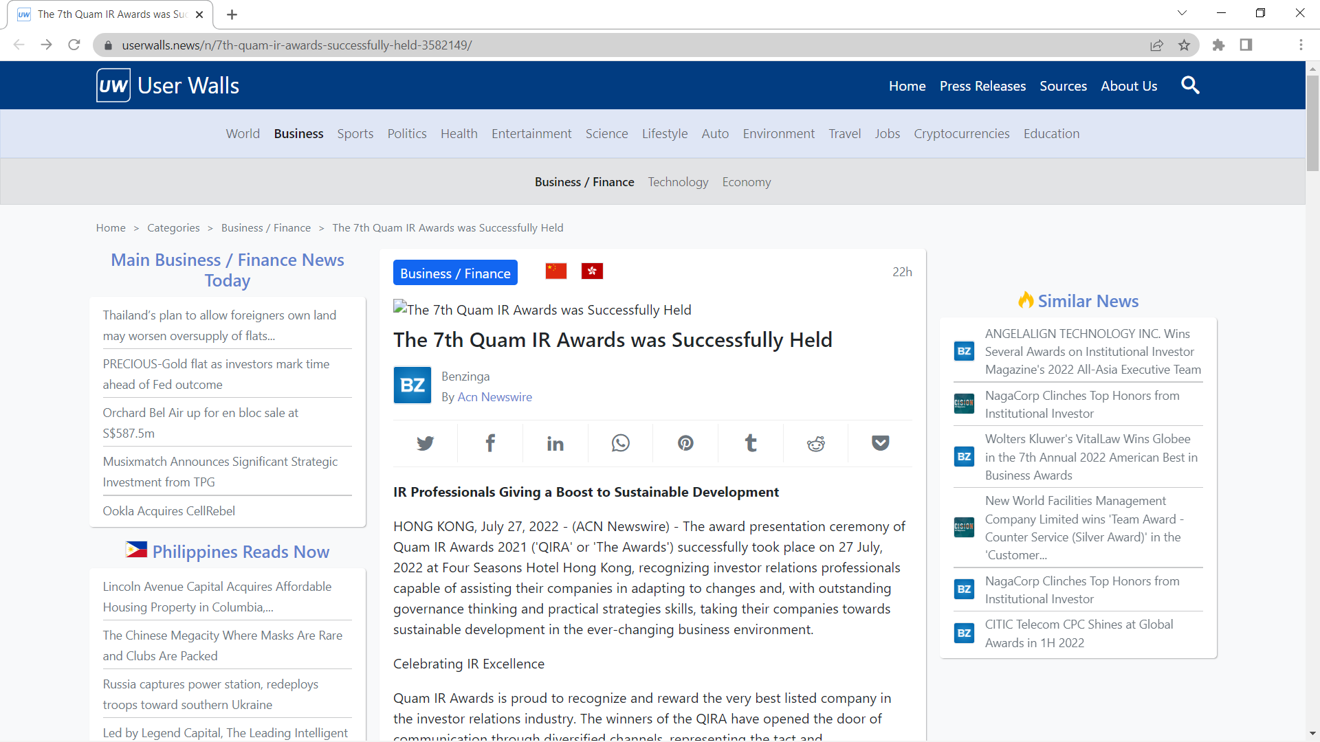The width and height of the screenshot is (1320, 742).
Task: Click the browser address bar URL
Action: tap(297, 45)
